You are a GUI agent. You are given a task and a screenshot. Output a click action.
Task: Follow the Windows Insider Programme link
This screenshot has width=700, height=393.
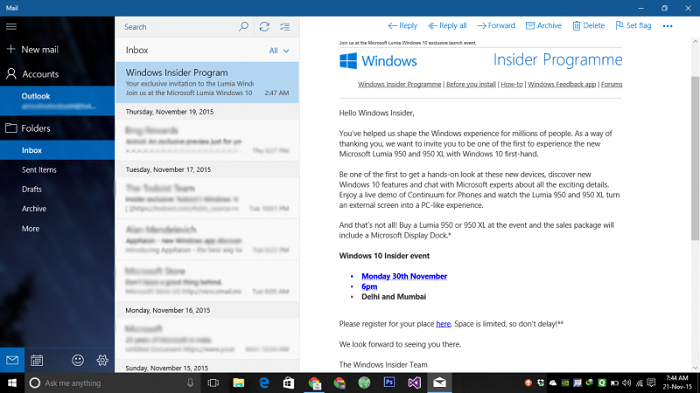pyautogui.click(x=399, y=84)
